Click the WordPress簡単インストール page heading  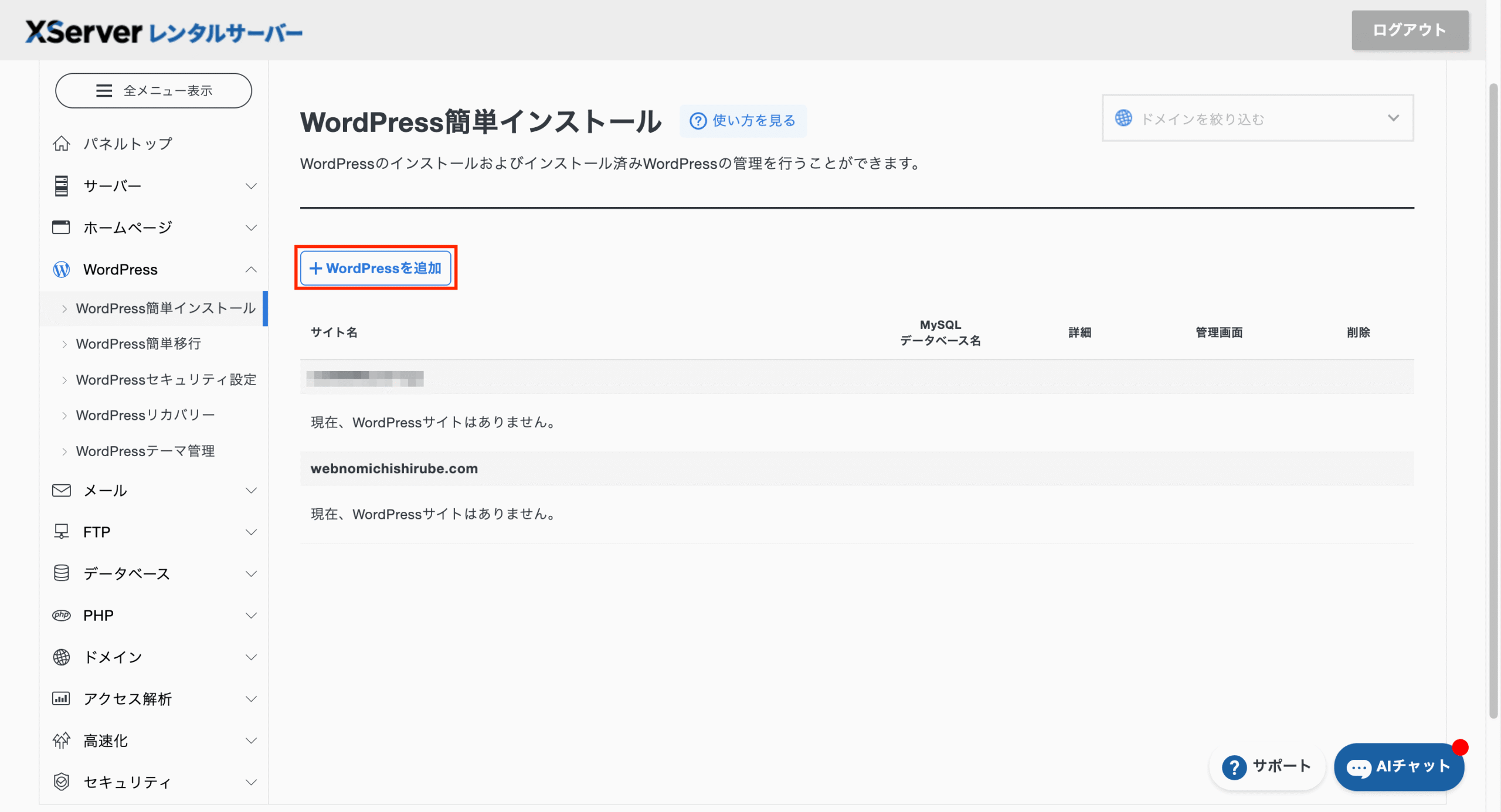[x=481, y=122]
